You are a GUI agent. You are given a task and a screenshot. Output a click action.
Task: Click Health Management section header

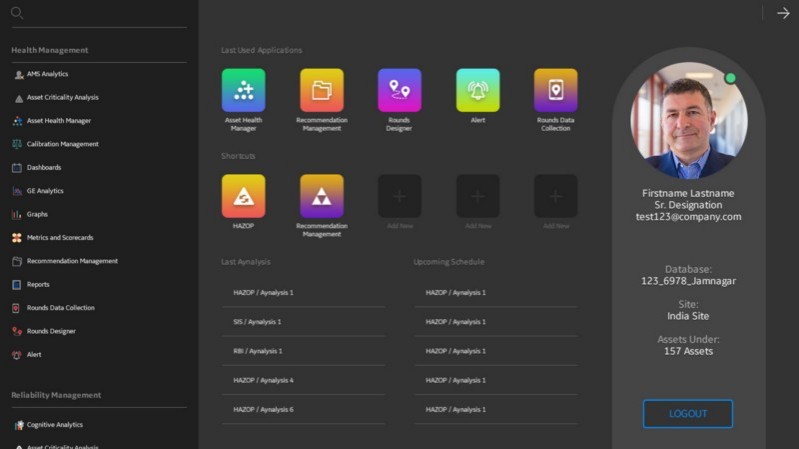pyautogui.click(x=49, y=50)
